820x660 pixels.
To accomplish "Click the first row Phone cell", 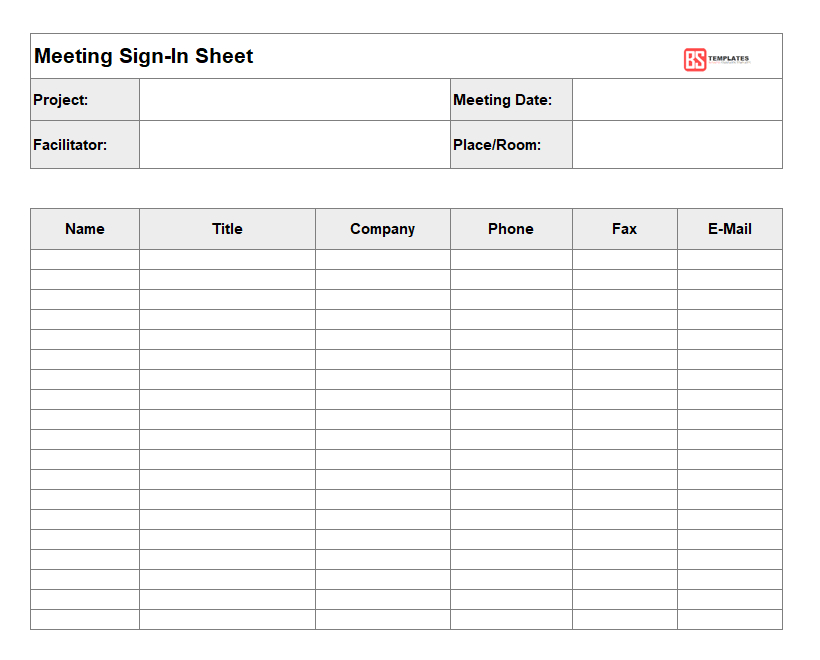I will (511, 259).
